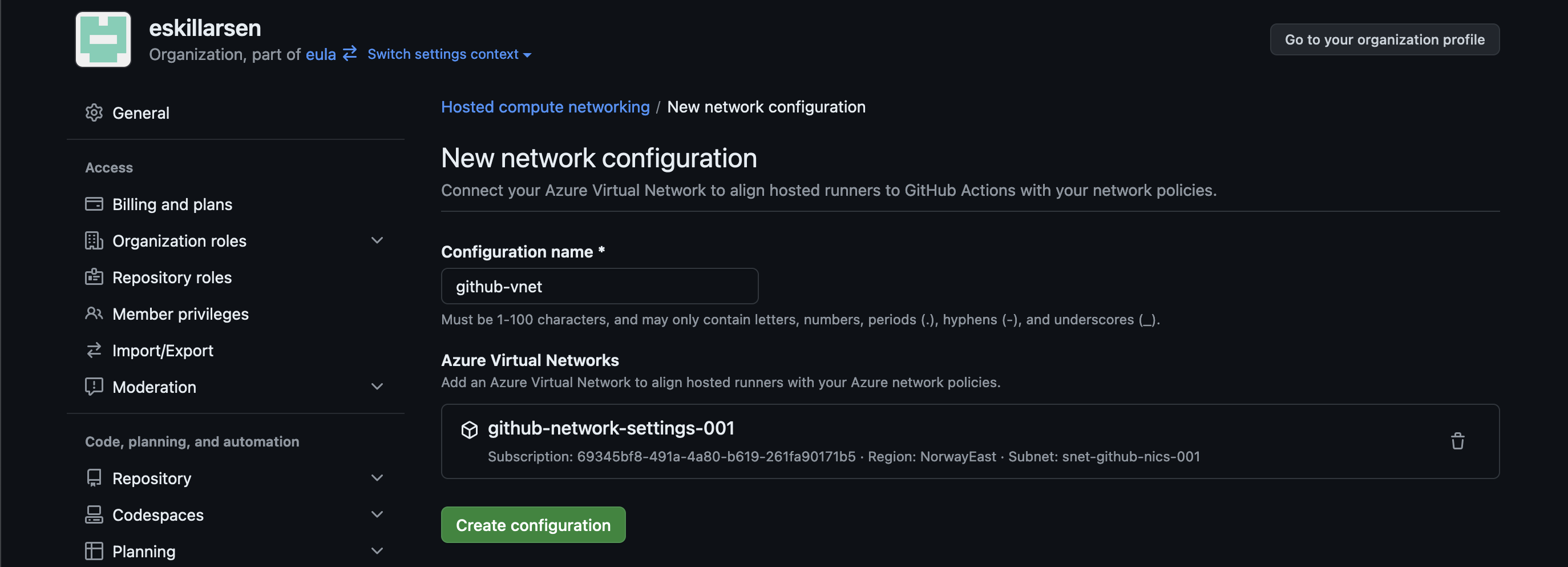Open General settings page

[140, 112]
